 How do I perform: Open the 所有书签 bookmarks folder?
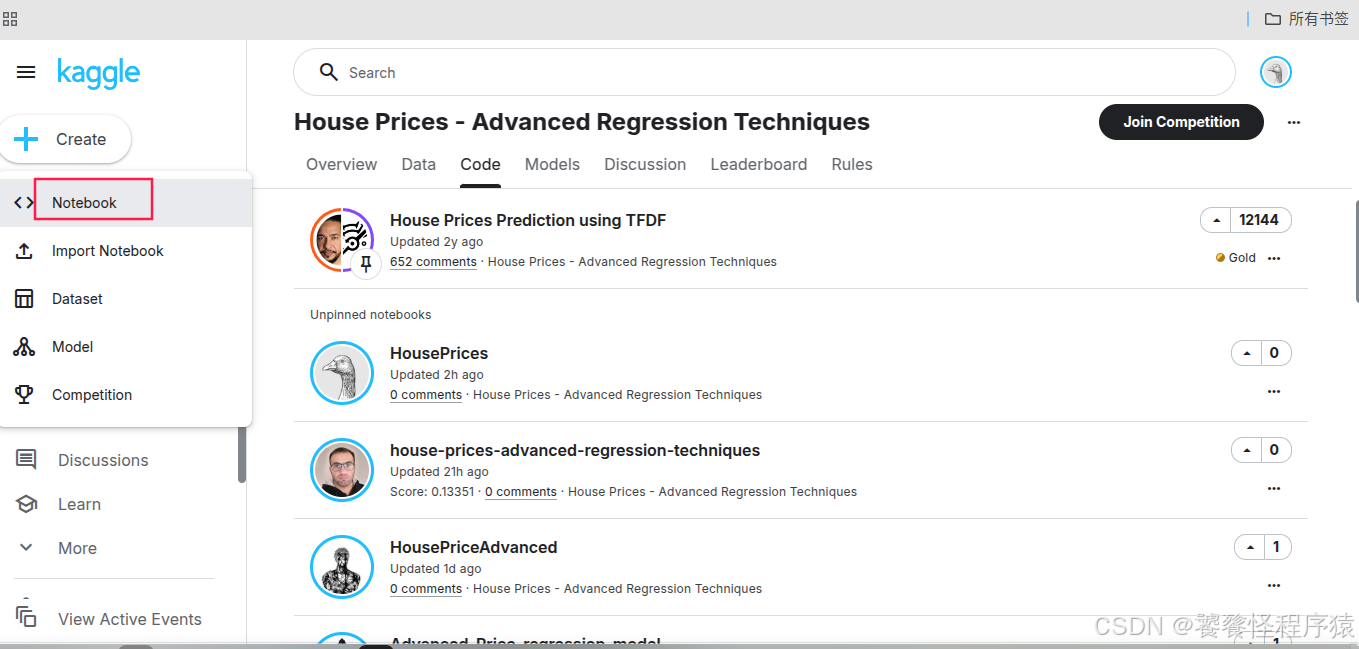point(1306,19)
